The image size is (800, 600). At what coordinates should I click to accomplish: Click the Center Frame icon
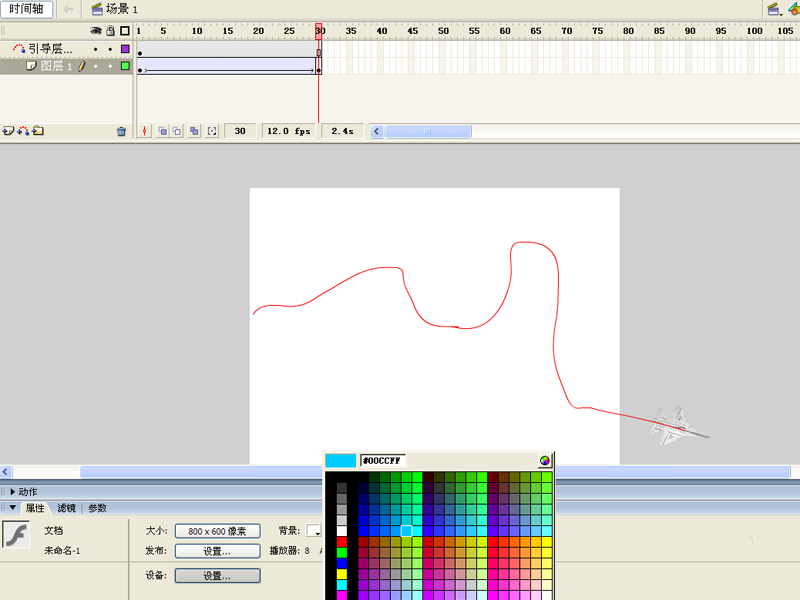[x=145, y=131]
